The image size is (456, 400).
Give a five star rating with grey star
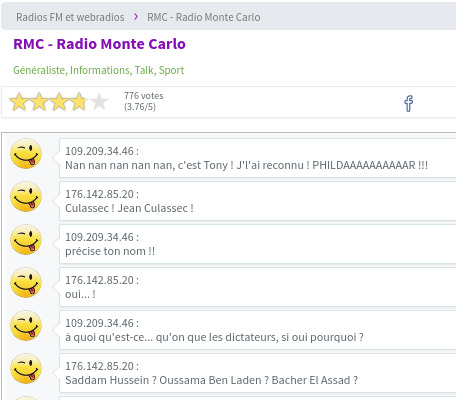tap(99, 101)
